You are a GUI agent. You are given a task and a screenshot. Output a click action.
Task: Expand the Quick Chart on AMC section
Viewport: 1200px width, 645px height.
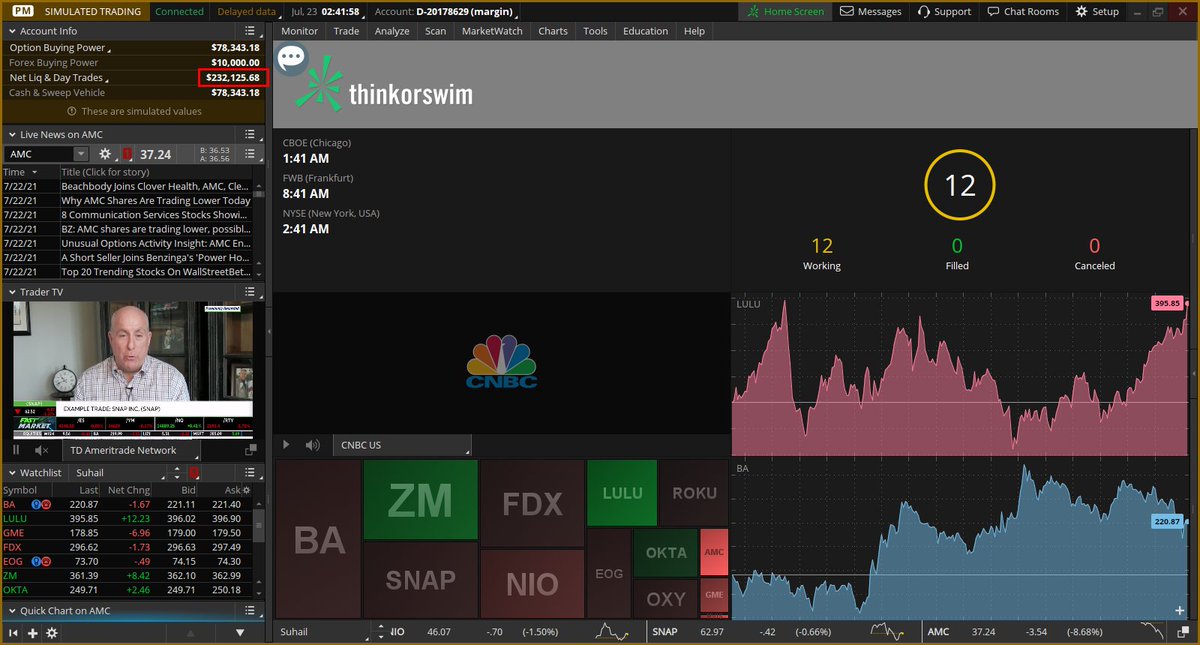click(10, 610)
